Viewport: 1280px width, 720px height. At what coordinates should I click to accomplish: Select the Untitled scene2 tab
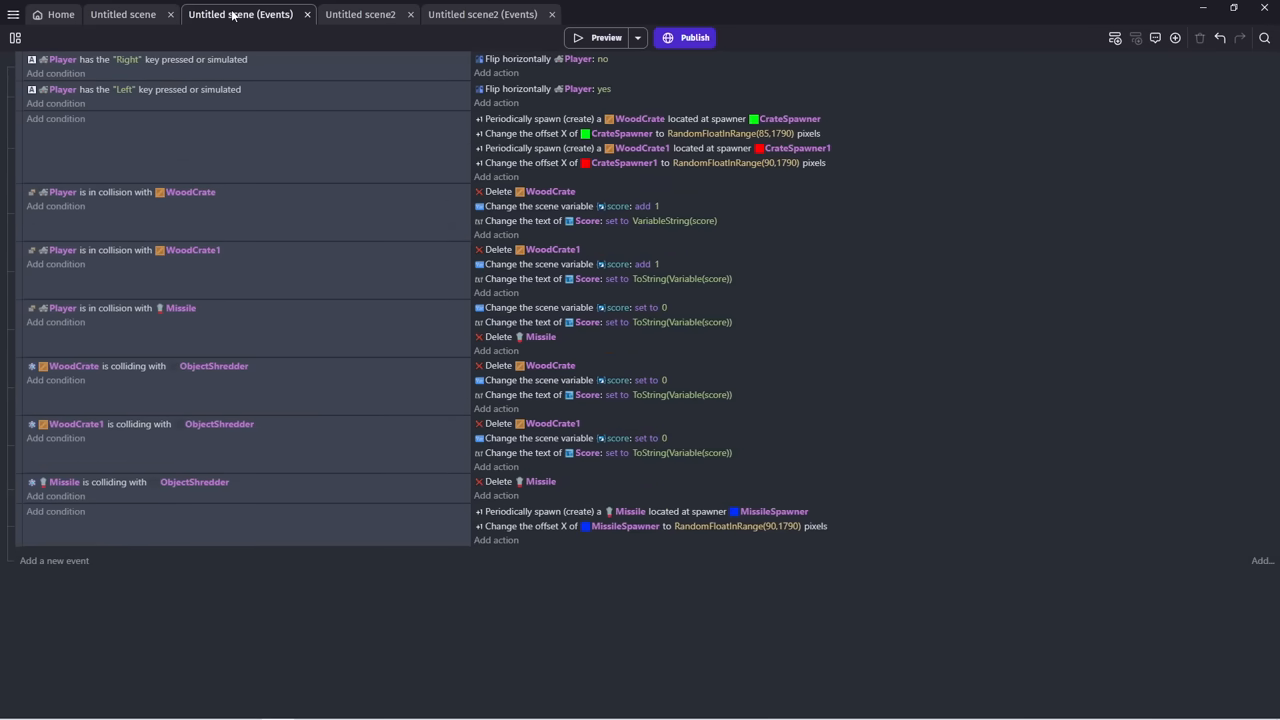(x=360, y=14)
